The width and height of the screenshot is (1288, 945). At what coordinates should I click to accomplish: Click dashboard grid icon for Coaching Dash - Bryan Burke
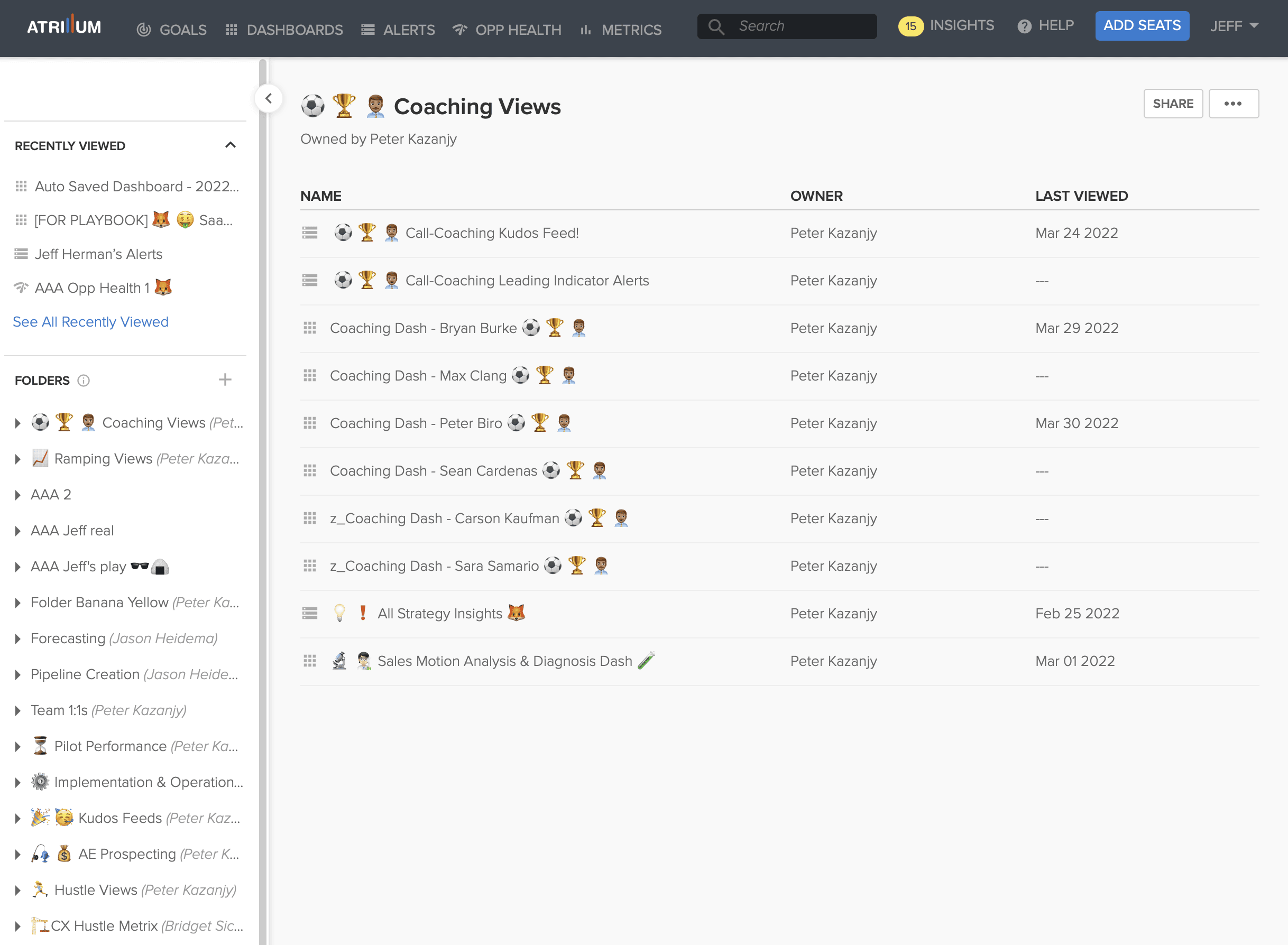point(309,328)
